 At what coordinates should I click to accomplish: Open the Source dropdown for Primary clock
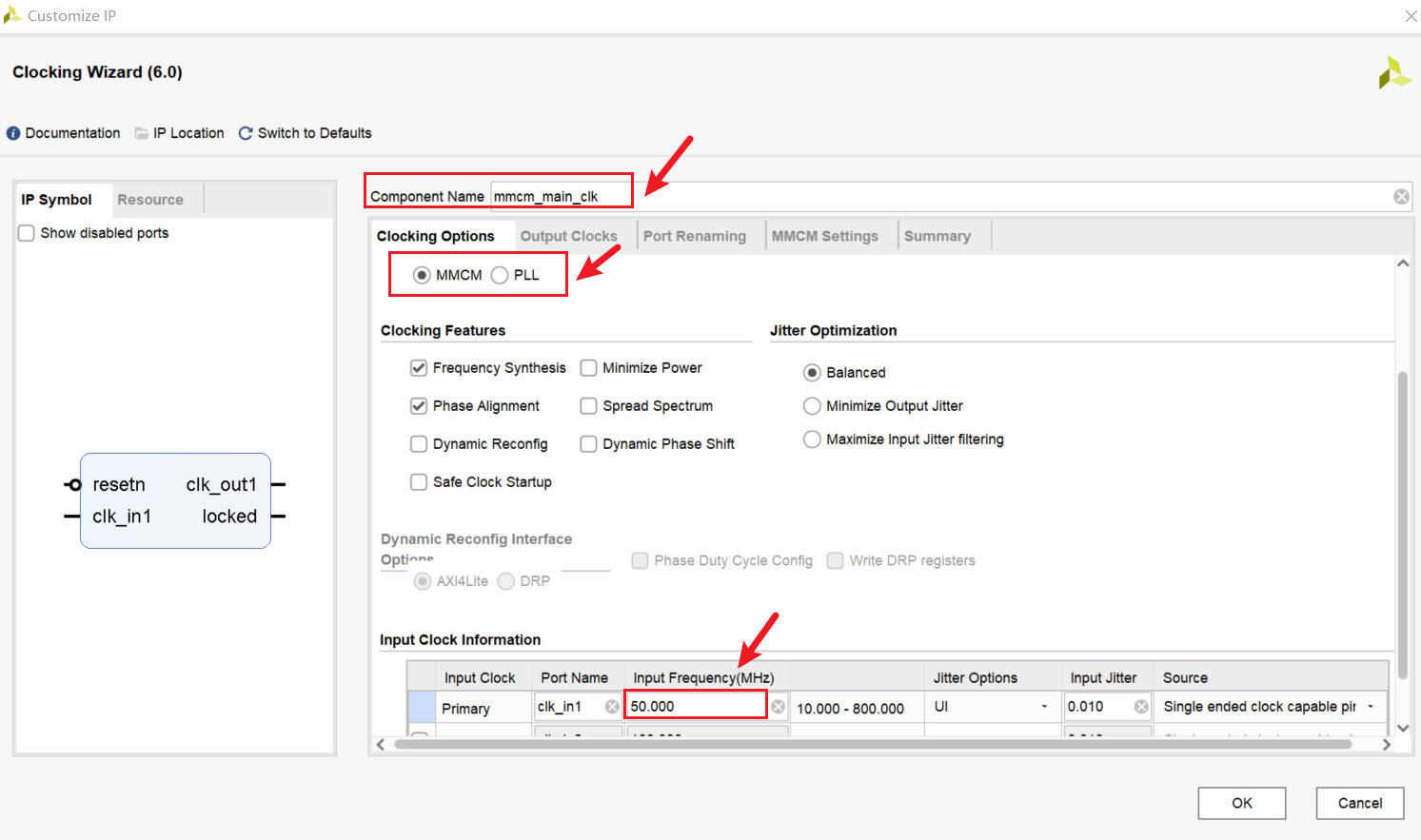coord(1371,707)
